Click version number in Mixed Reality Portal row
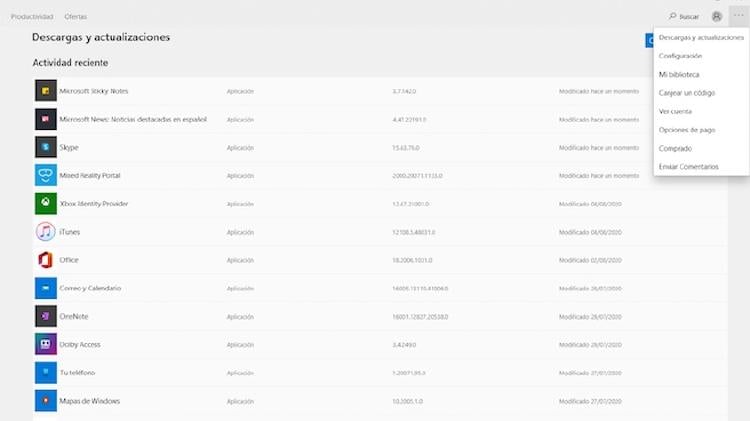The width and height of the screenshot is (750, 421). tap(418, 176)
